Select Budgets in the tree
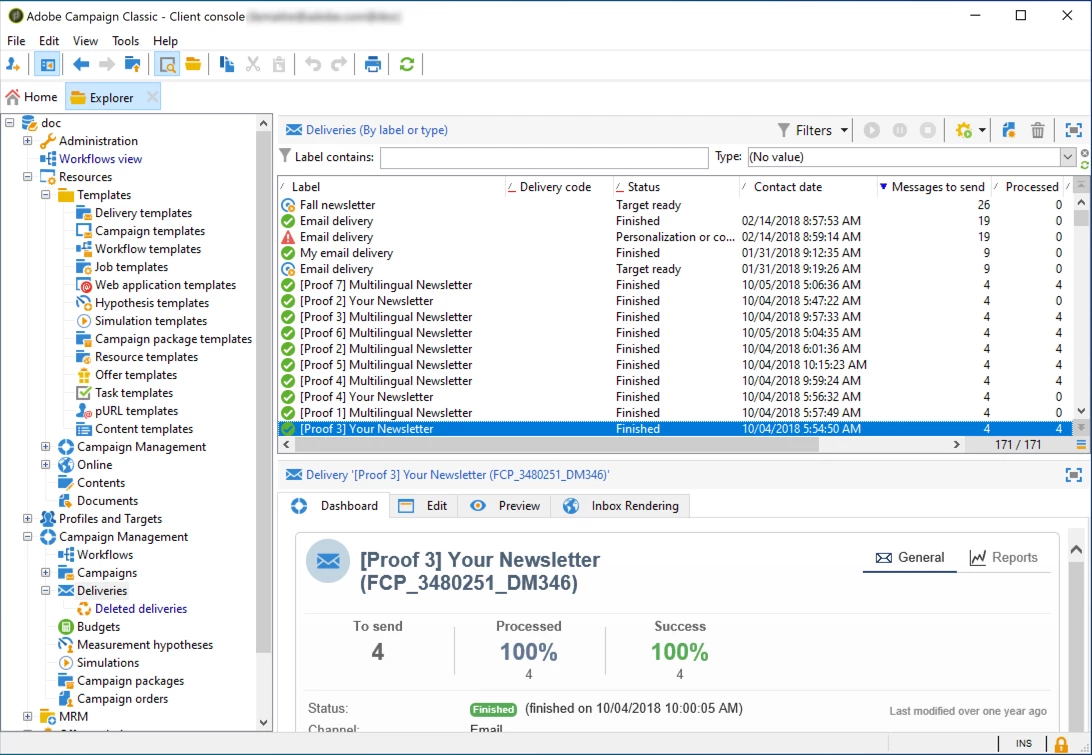 click(98, 627)
